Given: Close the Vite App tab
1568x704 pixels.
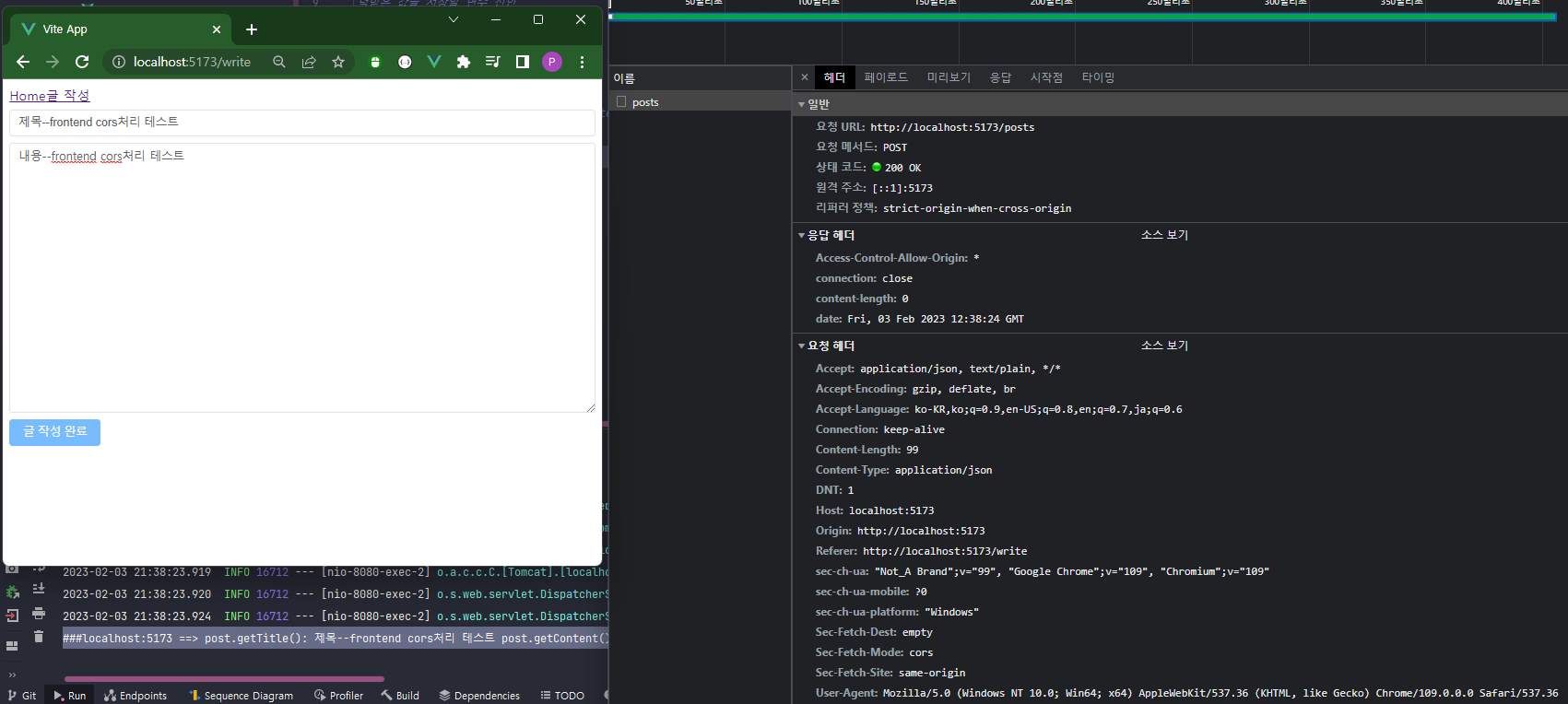Looking at the screenshot, I should [217, 29].
